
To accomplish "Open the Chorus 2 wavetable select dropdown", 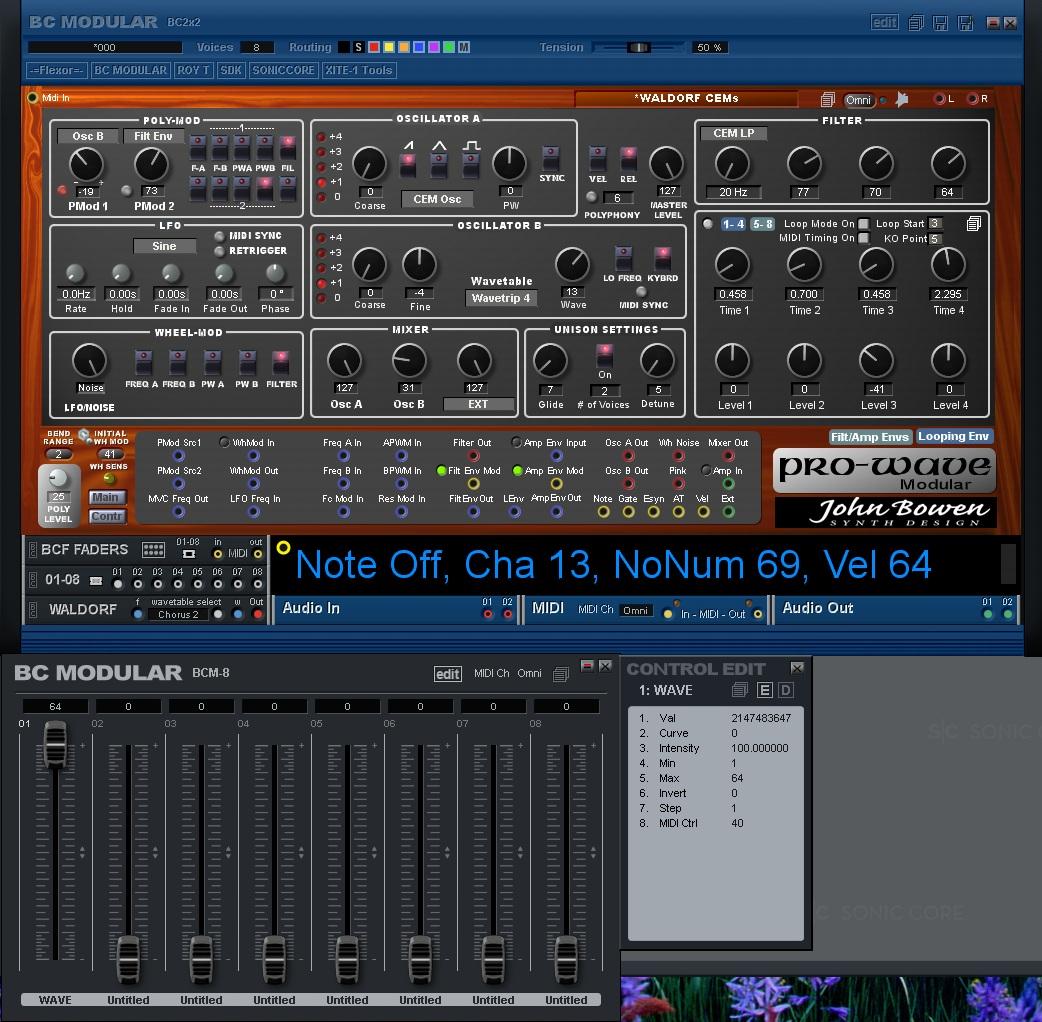I will (178, 614).
